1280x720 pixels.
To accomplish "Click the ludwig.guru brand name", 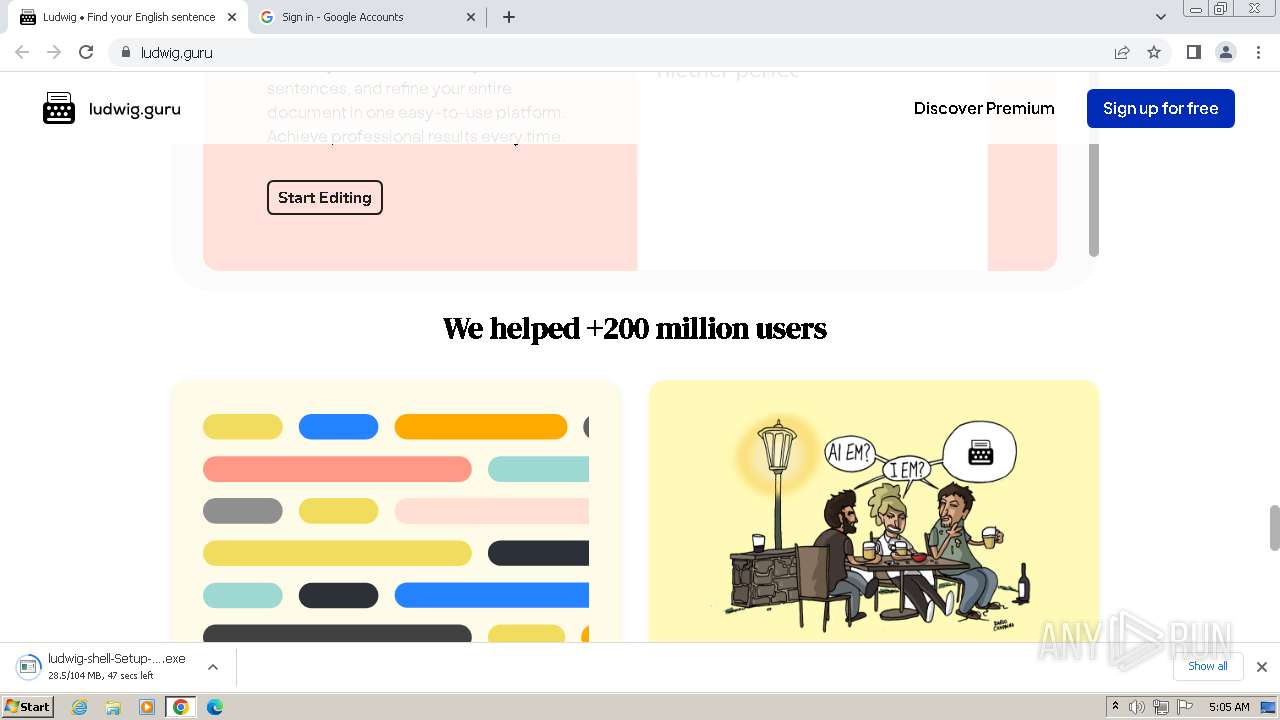I will coord(135,109).
